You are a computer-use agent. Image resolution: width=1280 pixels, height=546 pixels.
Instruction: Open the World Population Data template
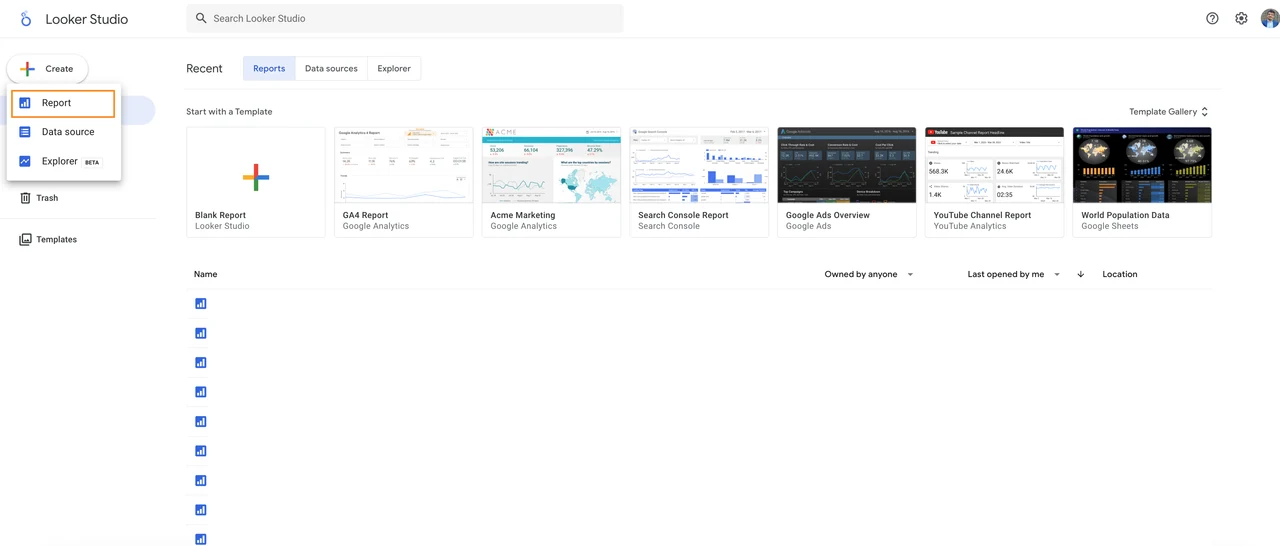1142,182
